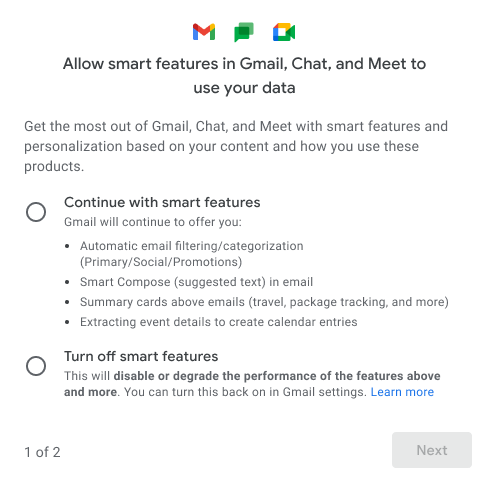The height and width of the screenshot is (487, 488).
Task: Click the Gmail envelope logo
Action: (x=204, y=32)
